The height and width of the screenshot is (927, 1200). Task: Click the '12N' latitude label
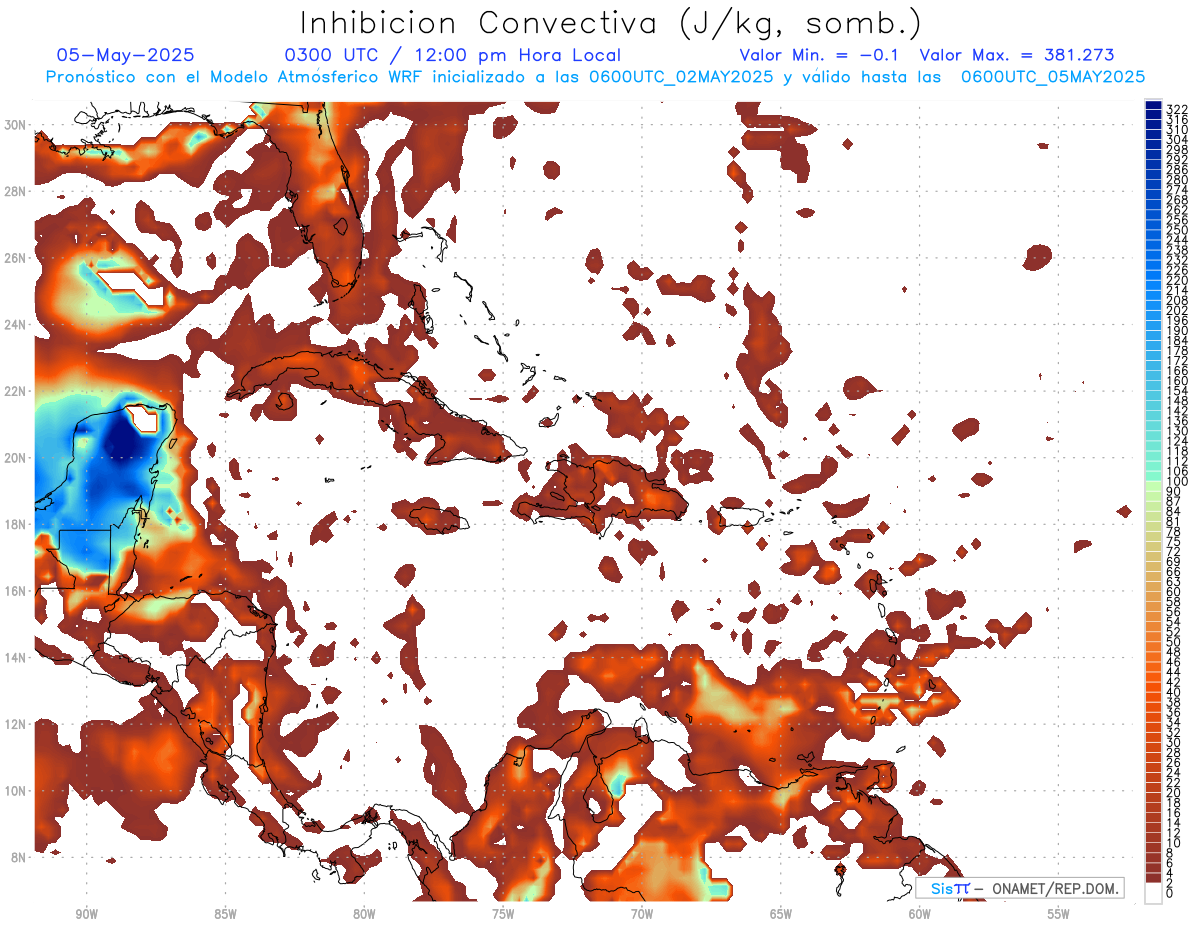click(16, 724)
